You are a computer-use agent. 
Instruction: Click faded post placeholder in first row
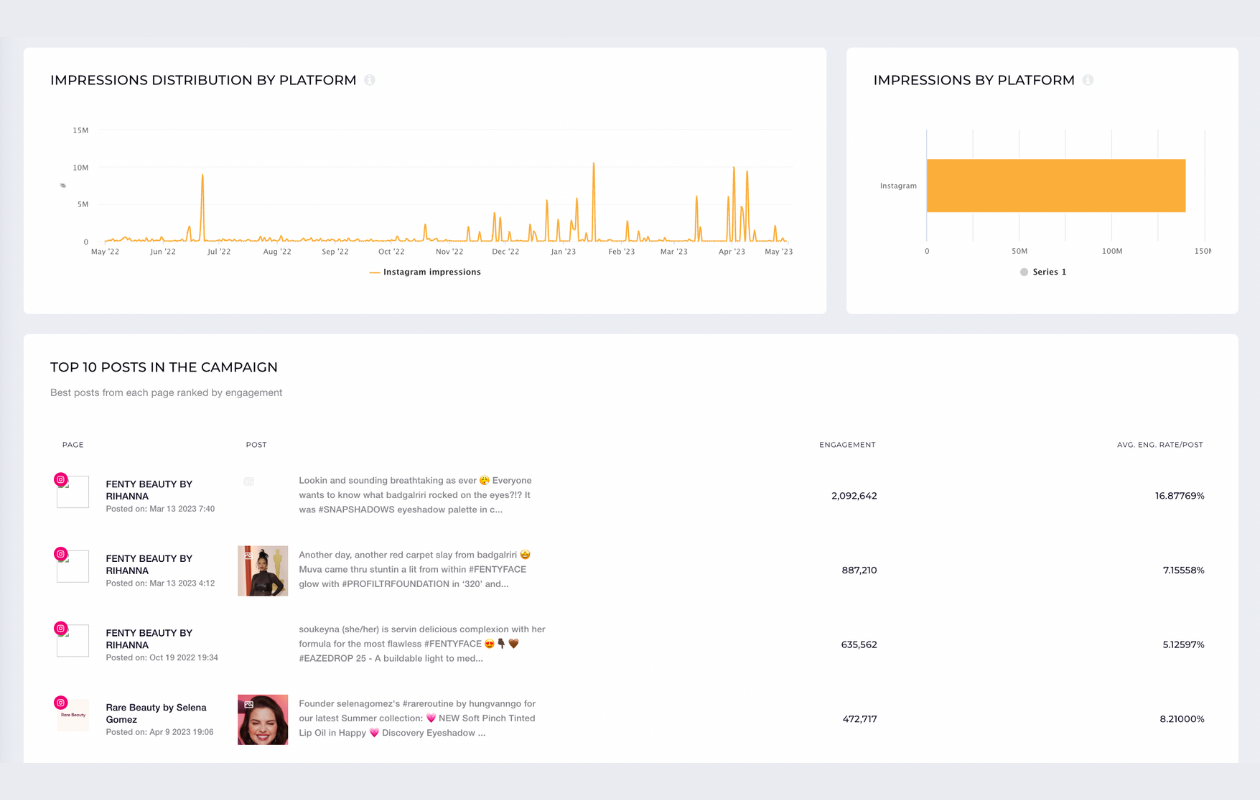249,482
